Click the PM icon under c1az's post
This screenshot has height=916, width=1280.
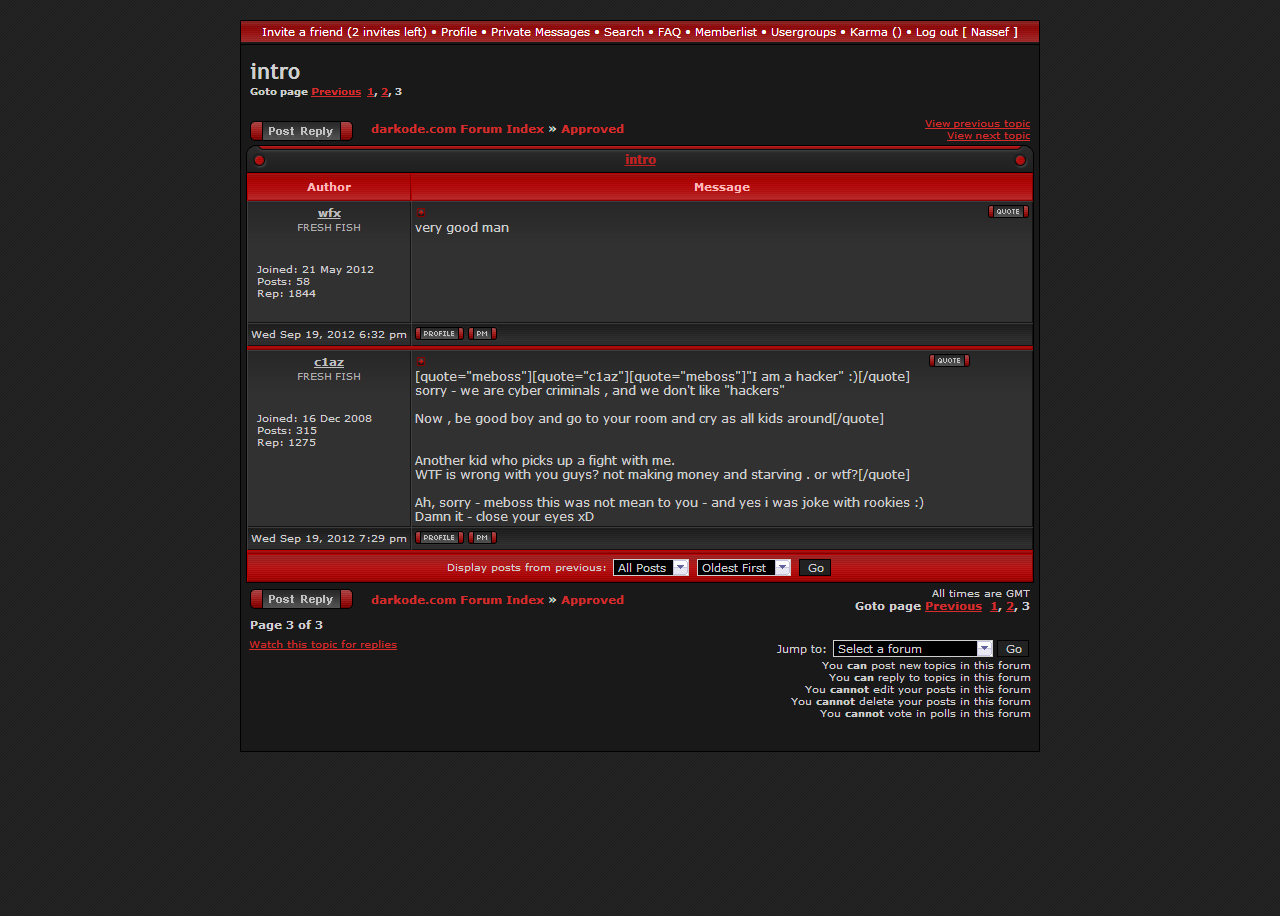(x=482, y=538)
